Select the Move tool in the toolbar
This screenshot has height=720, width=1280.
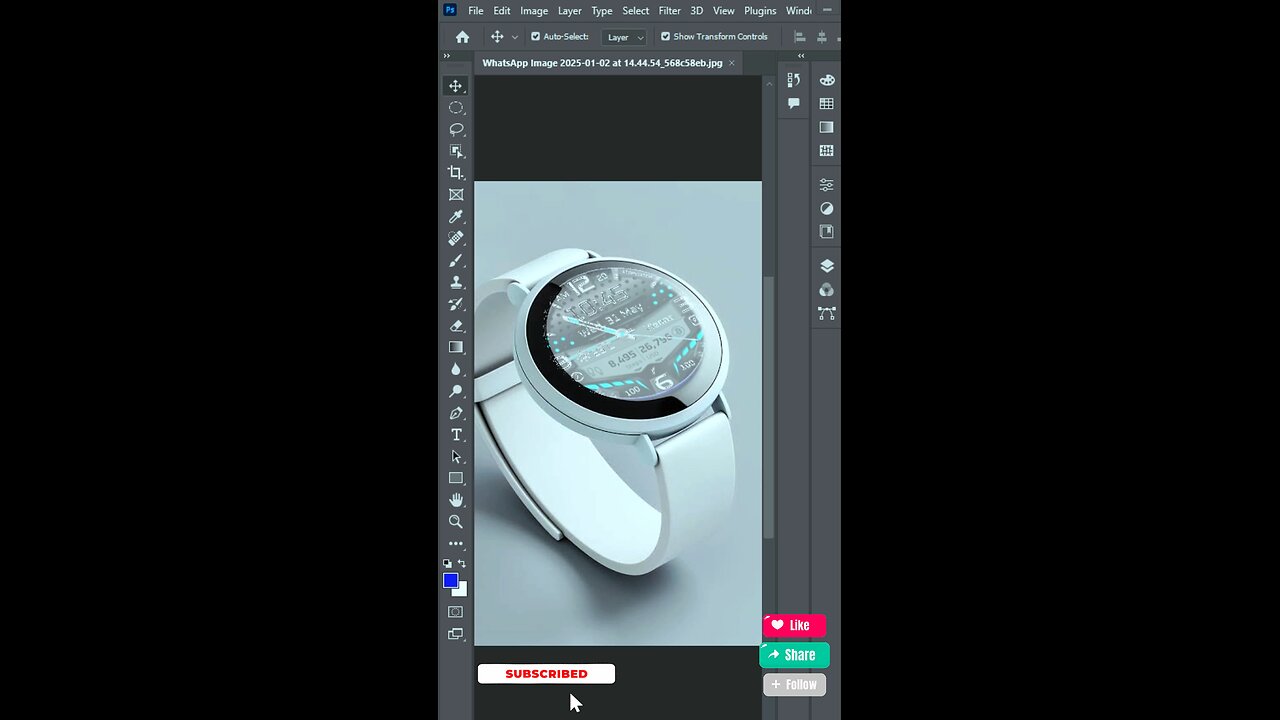pyautogui.click(x=456, y=86)
